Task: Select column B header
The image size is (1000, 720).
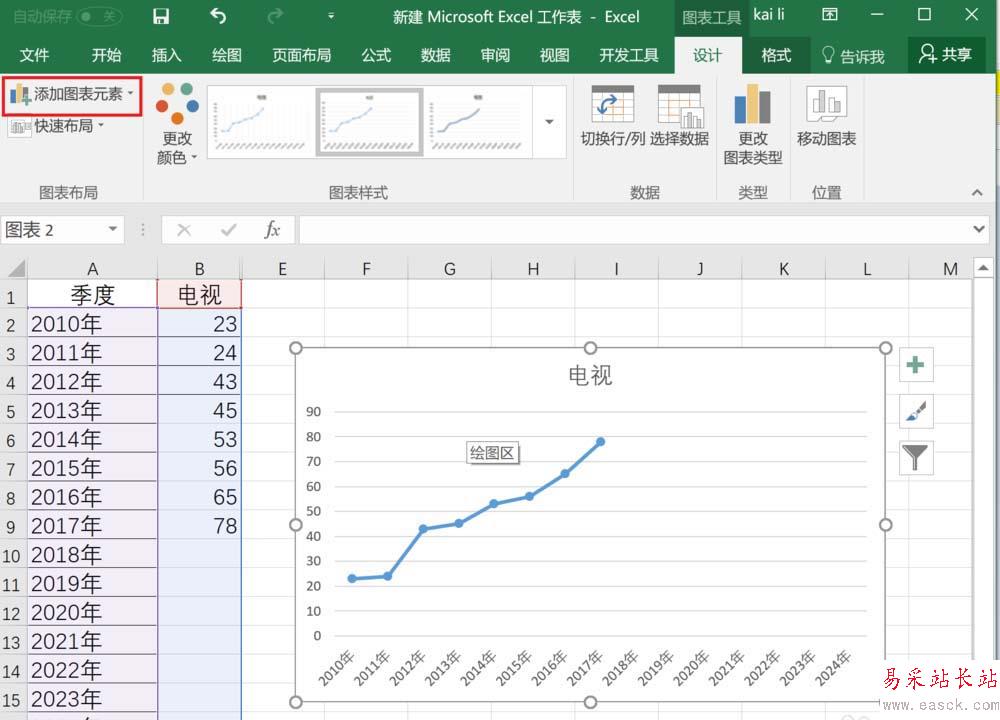Action: click(200, 268)
